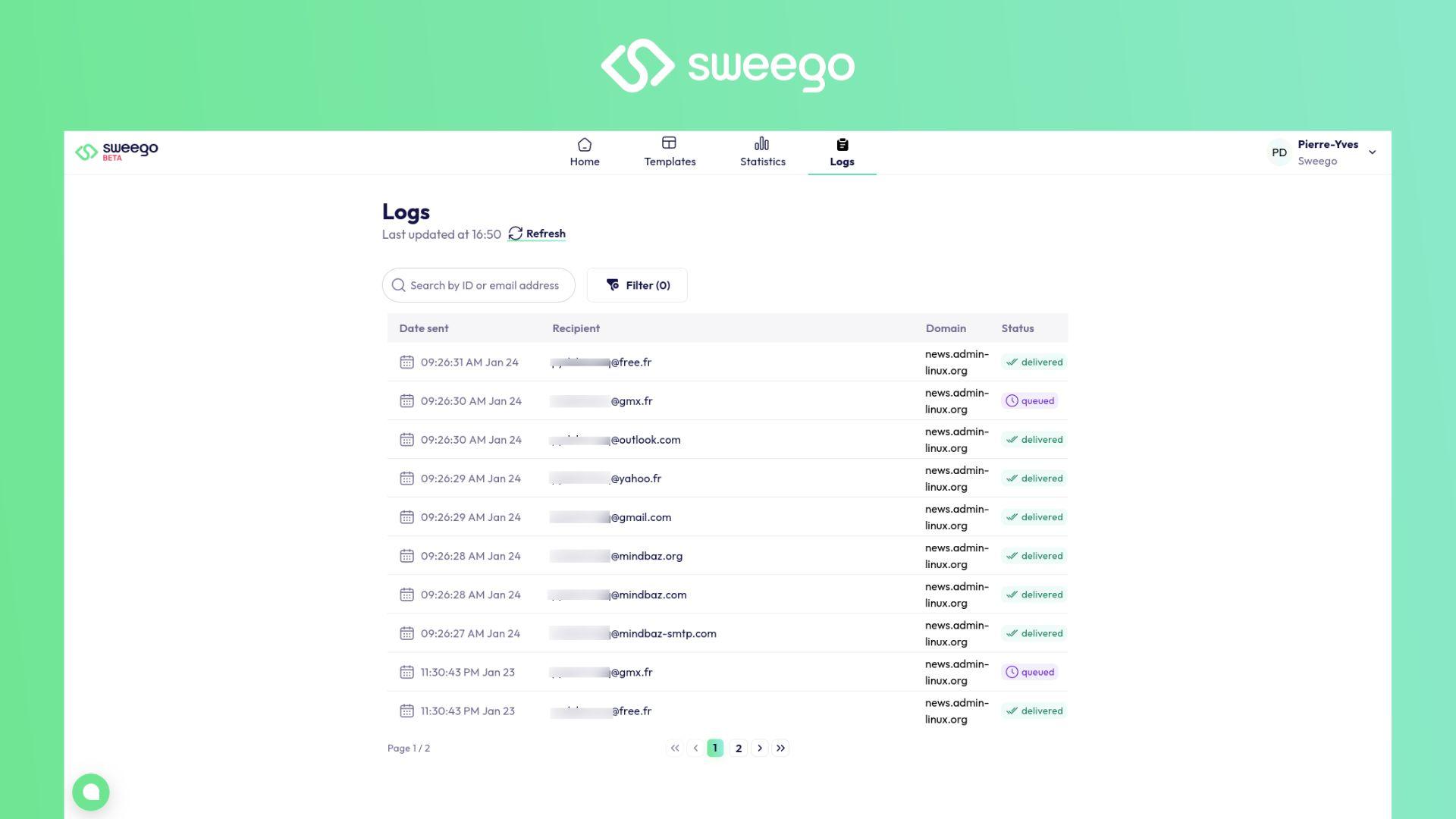This screenshot has width=1456, height=819.
Task: Click the Templates navigation icon
Action: (x=669, y=144)
